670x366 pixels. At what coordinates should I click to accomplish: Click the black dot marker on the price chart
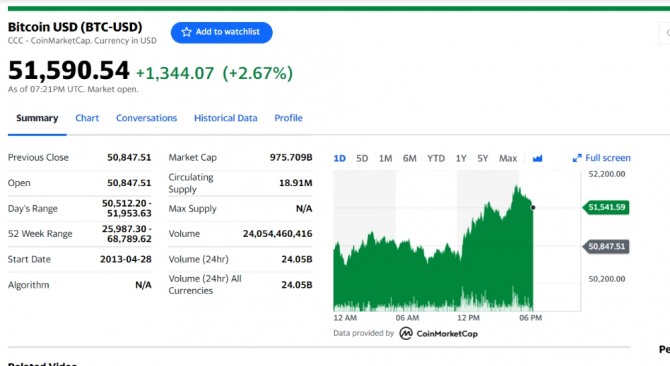point(533,208)
